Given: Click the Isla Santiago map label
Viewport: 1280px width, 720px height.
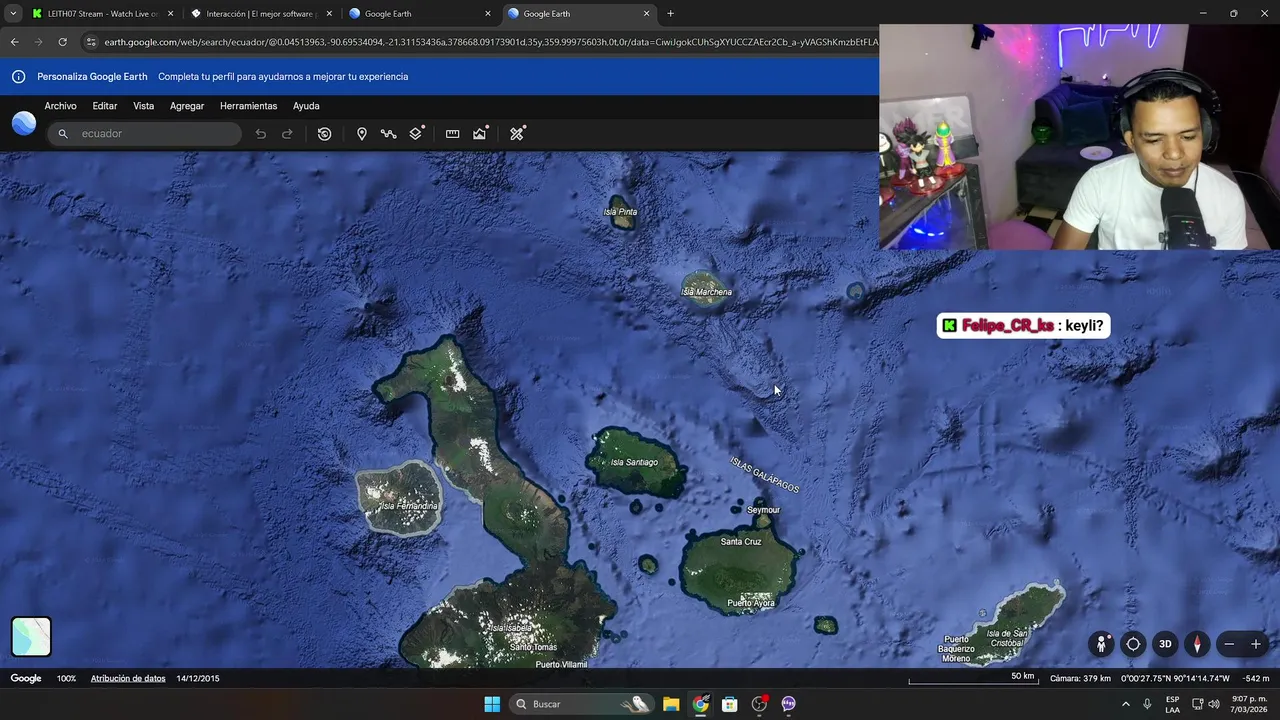Looking at the screenshot, I should pos(634,463).
